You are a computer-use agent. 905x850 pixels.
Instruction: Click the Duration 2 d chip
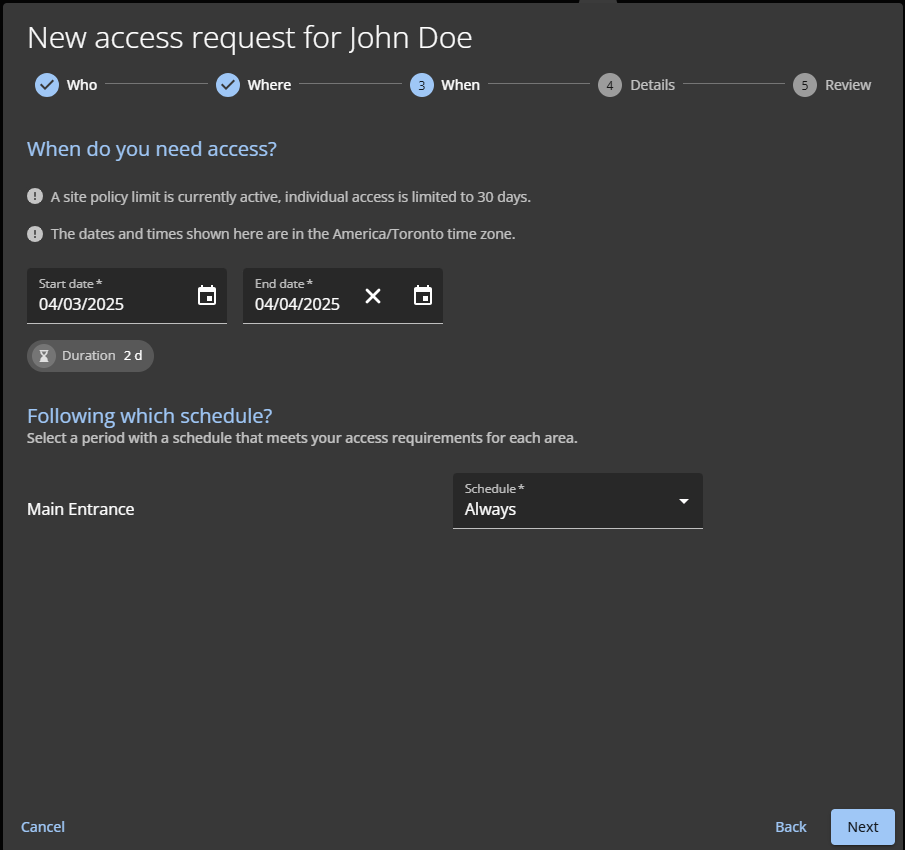[91, 356]
